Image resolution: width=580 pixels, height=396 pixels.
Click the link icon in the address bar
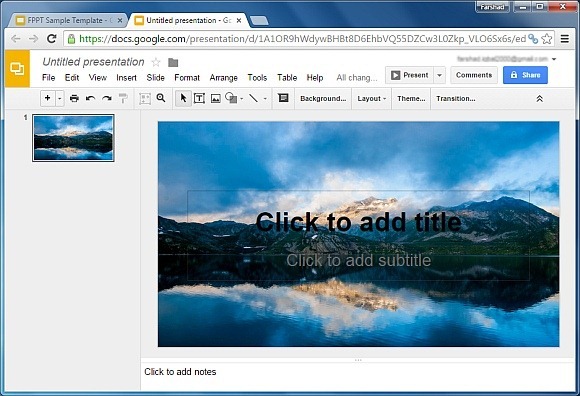533,39
